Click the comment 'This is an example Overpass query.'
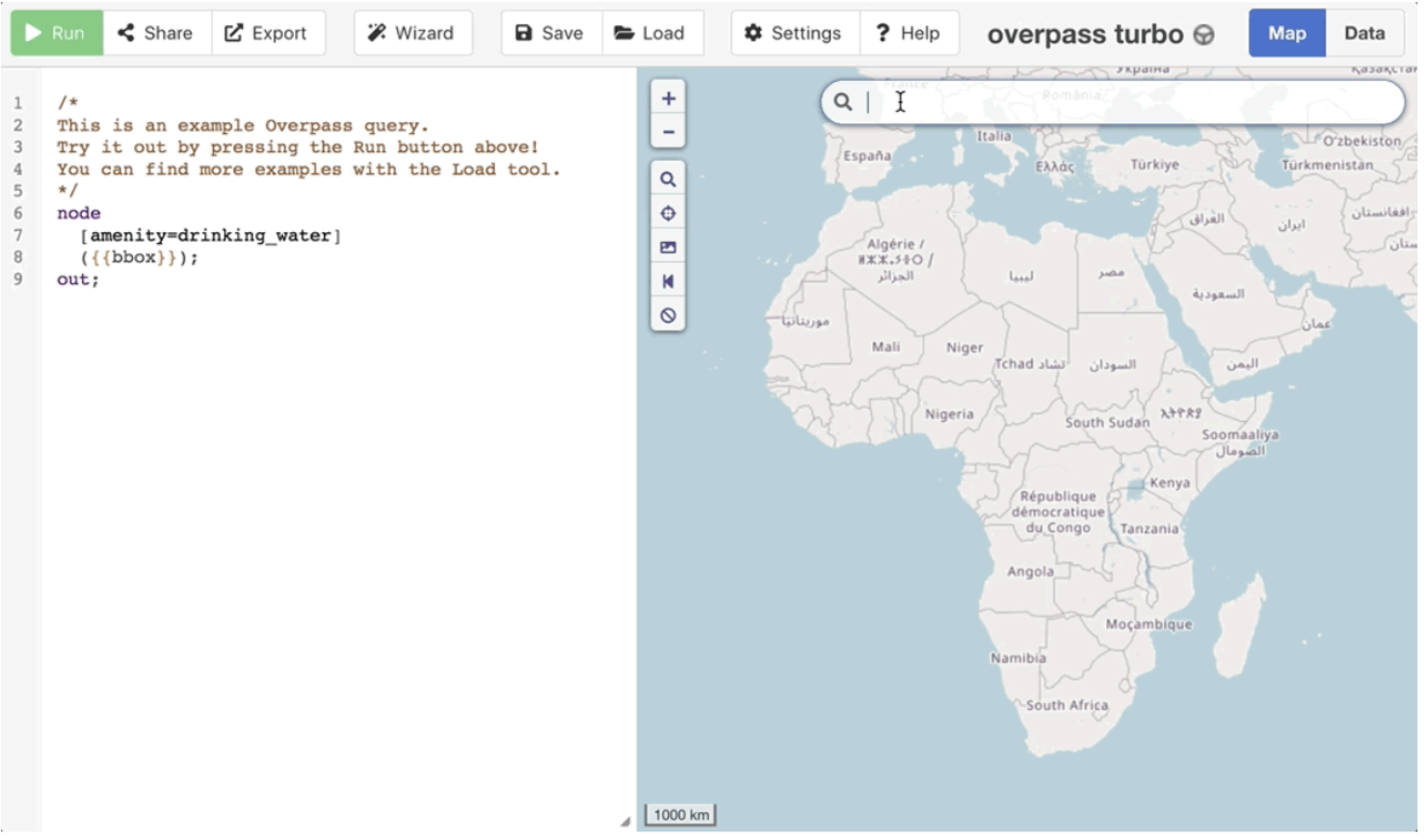The image size is (1426, 840). tap(242, 125)
